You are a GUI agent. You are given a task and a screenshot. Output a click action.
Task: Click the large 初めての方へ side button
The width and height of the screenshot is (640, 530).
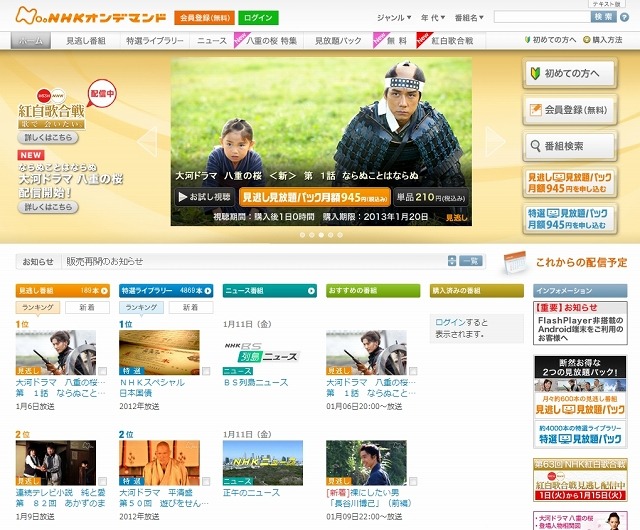coord(569,73)
